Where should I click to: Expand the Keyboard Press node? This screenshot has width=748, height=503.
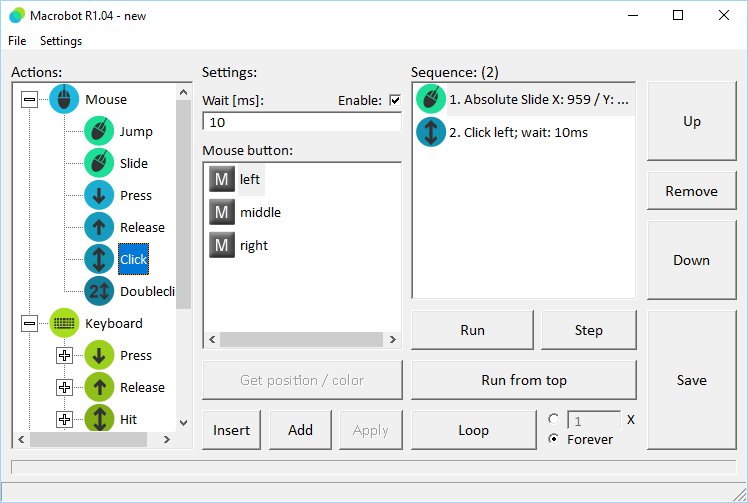coord(65,355)
